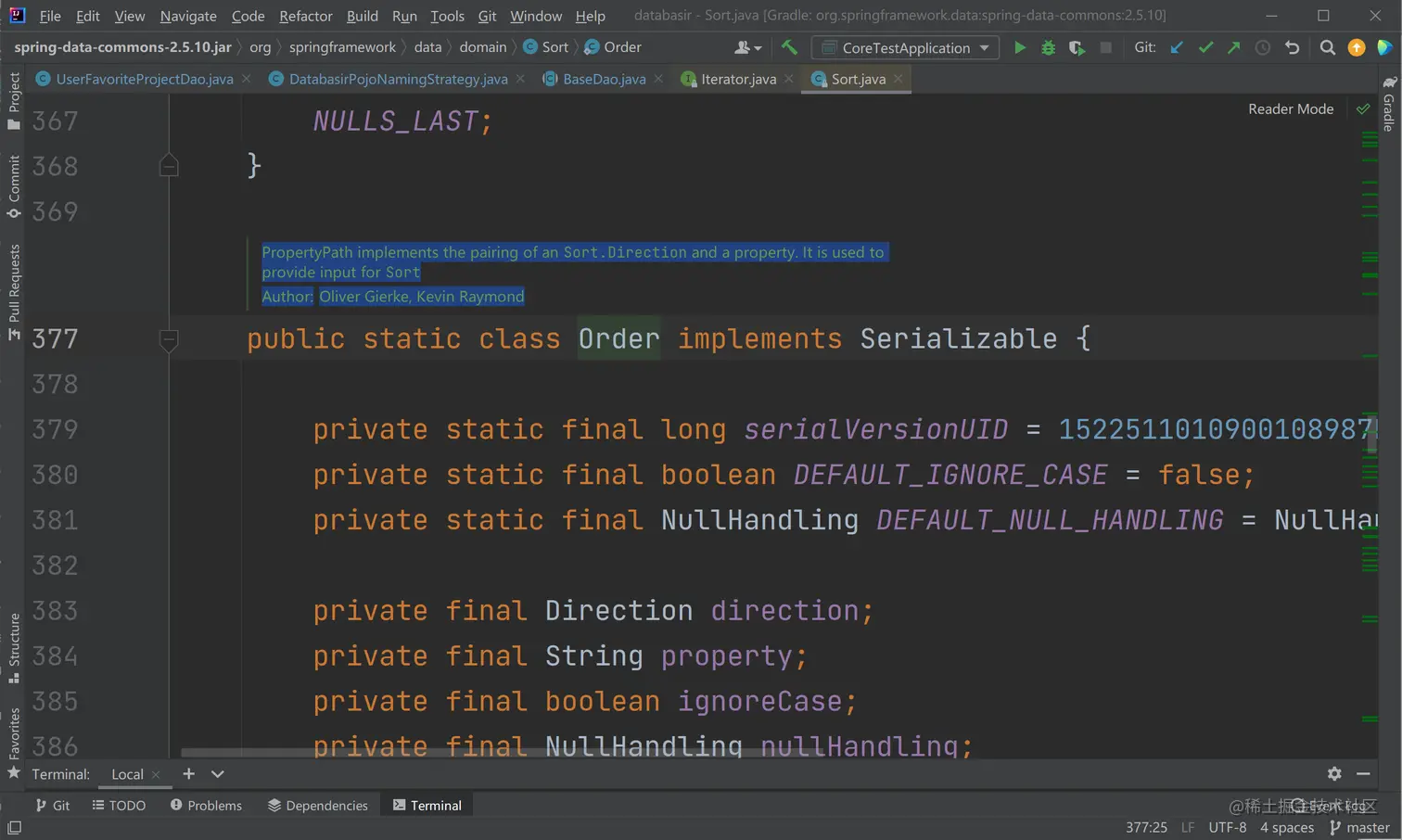Click the Order class breadcrumb

(613, 47)
